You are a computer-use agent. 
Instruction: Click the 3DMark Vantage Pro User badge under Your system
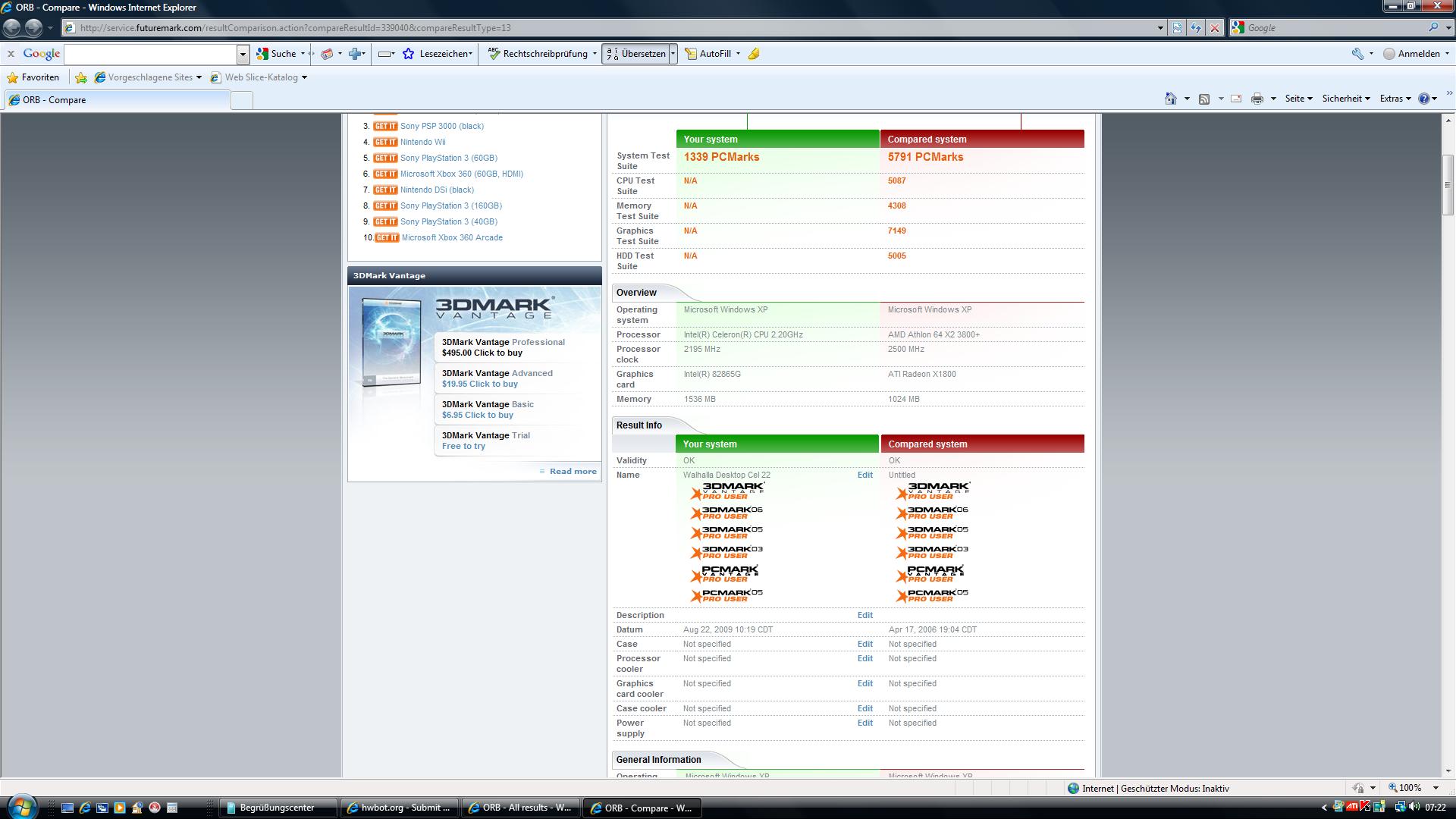coord(727,491)
